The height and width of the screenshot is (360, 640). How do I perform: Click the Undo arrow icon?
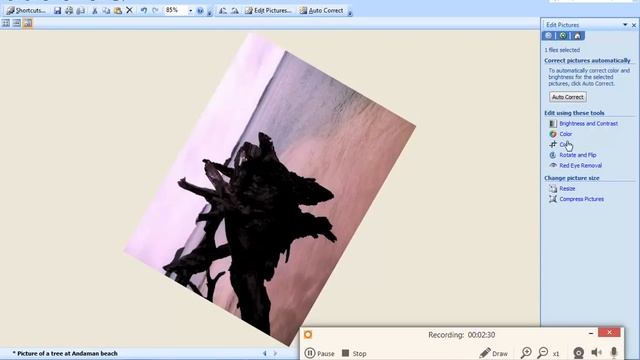(x=144, y=10)
